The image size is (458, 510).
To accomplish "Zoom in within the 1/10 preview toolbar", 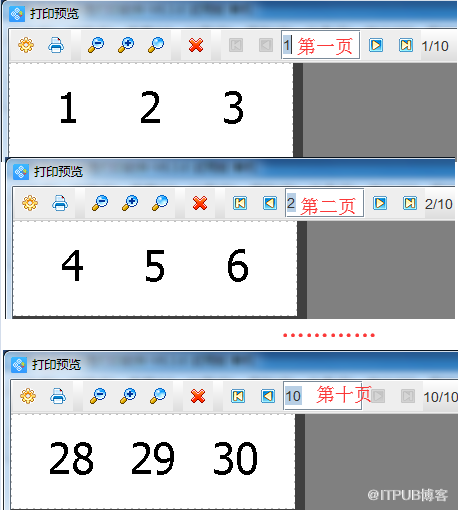I will [x=126, y=45].
